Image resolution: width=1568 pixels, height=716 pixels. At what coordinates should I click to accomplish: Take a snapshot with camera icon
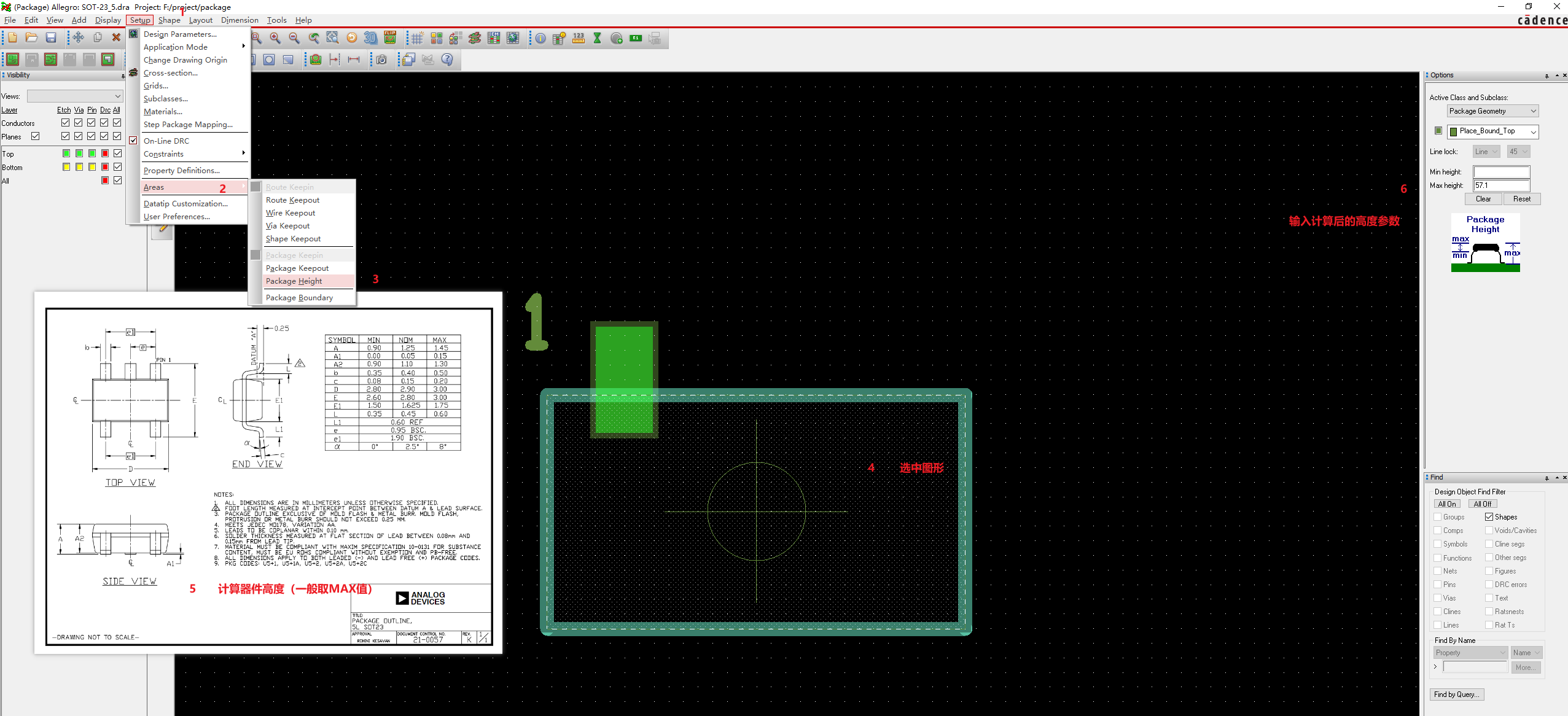(382, 60)
